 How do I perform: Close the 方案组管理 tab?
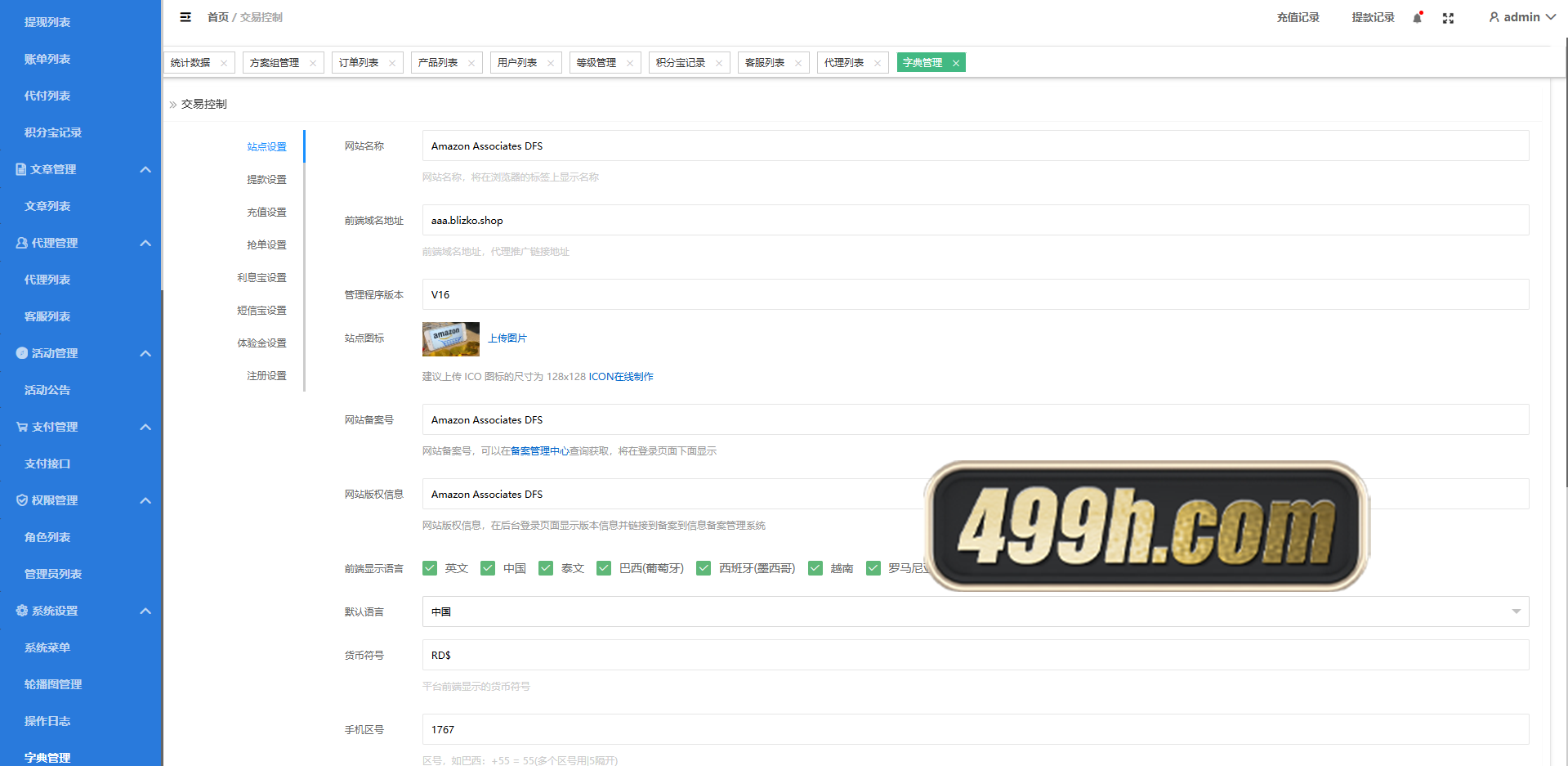pyautogui.click(x=313, y=63)
